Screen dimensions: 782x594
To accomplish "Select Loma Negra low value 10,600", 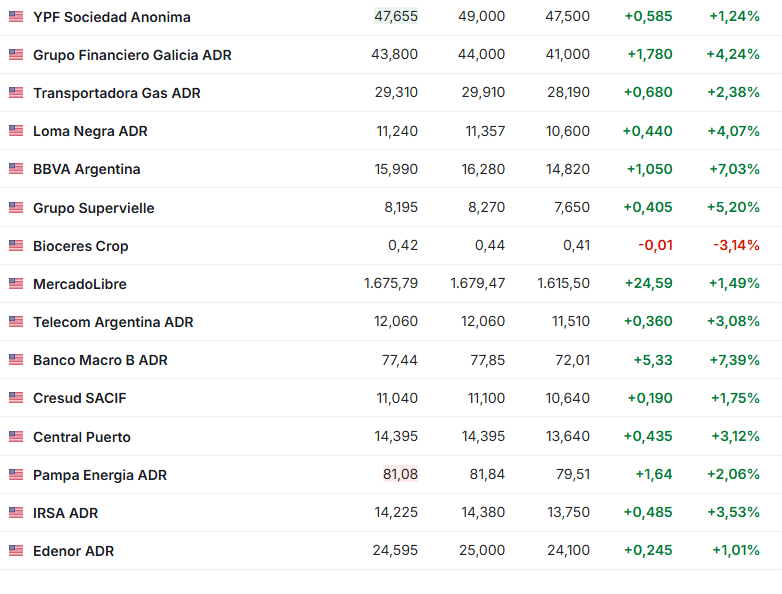I will point(568,131).
